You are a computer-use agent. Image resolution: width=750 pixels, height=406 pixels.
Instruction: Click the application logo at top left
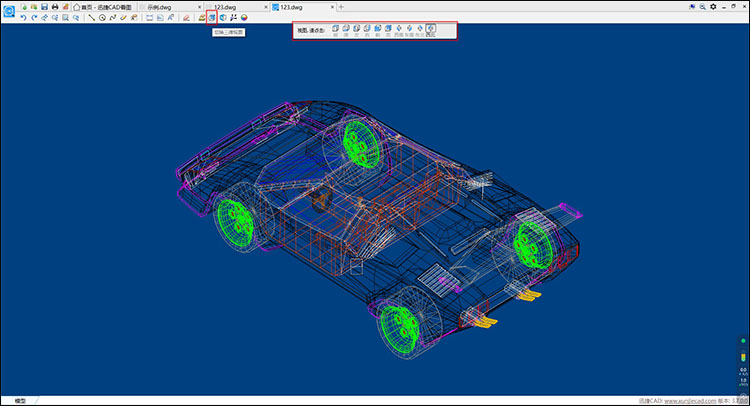9,11
